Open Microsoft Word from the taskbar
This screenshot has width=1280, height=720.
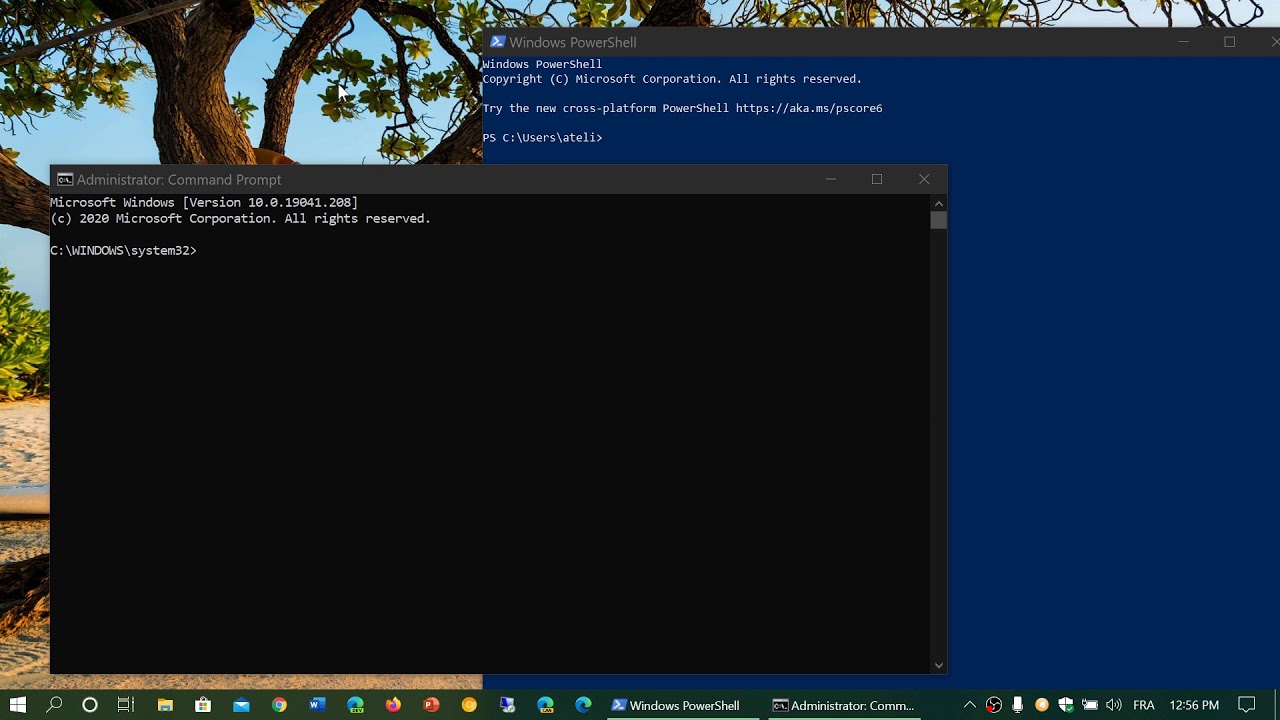click(x=317, y=705)
